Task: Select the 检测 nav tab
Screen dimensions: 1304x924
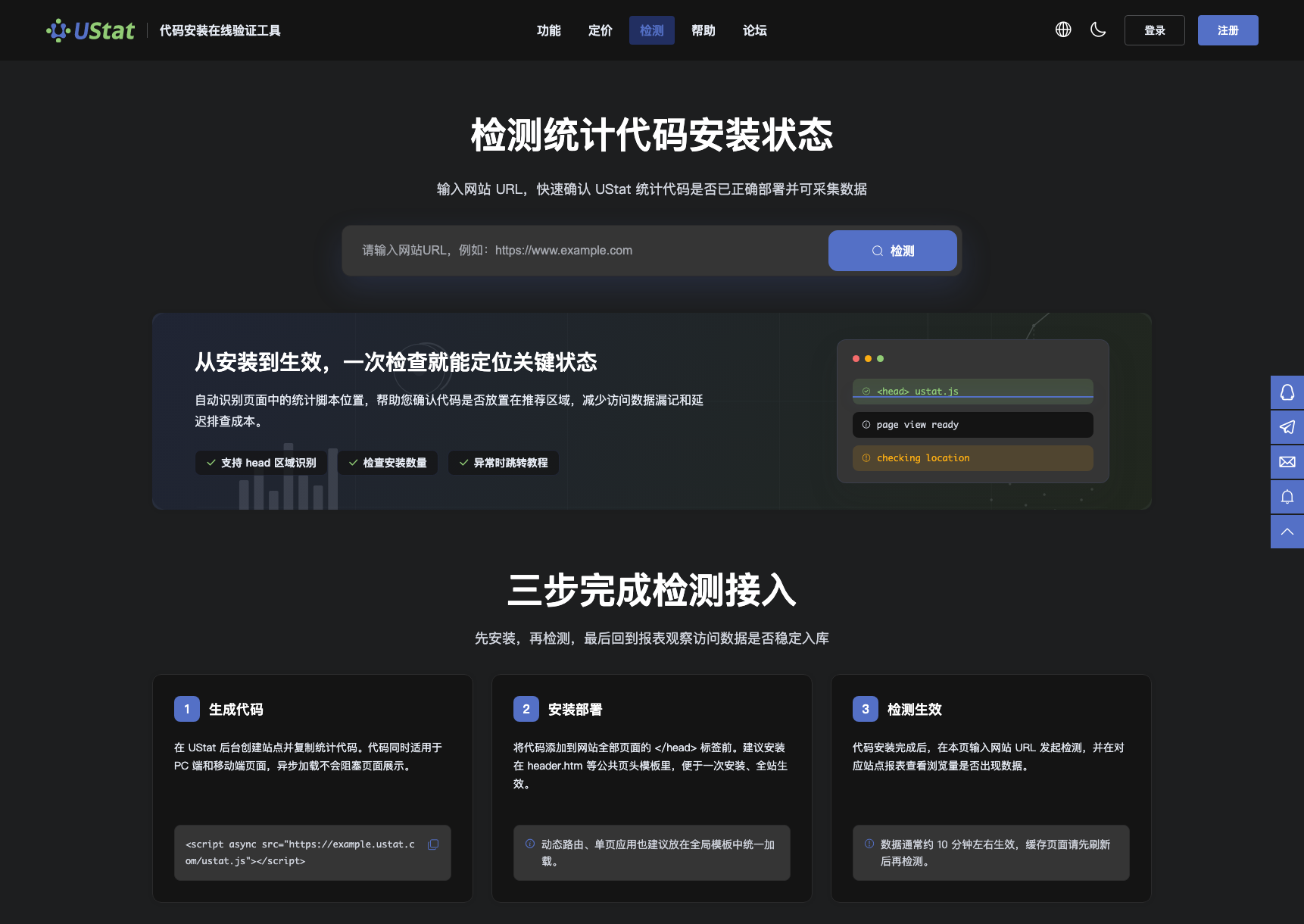Action: tap(651, 30)
